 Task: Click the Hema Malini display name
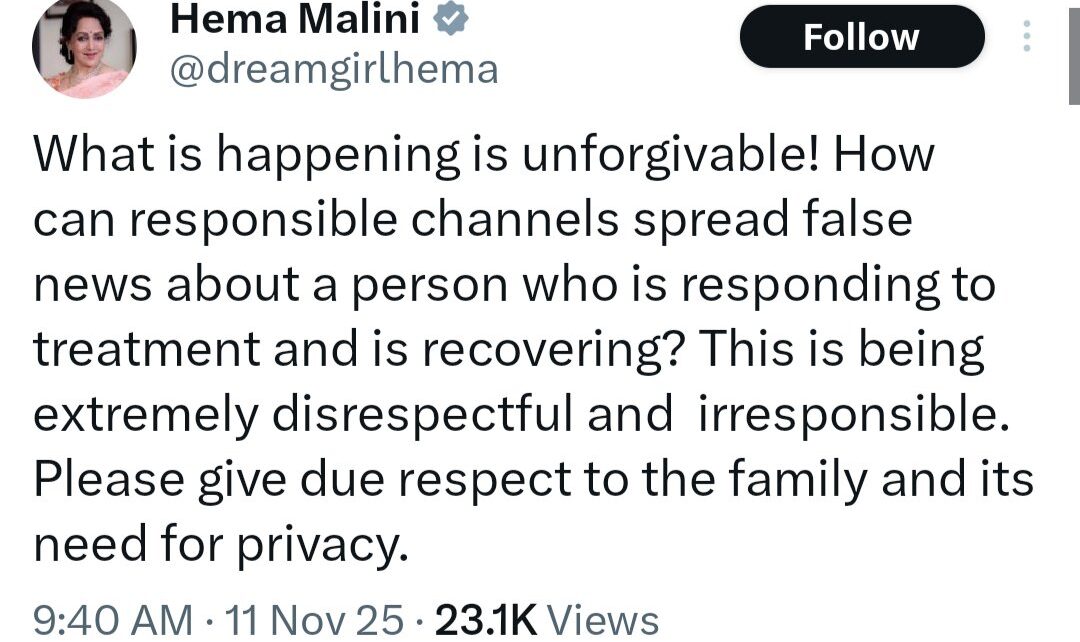[x=298, y=18]
